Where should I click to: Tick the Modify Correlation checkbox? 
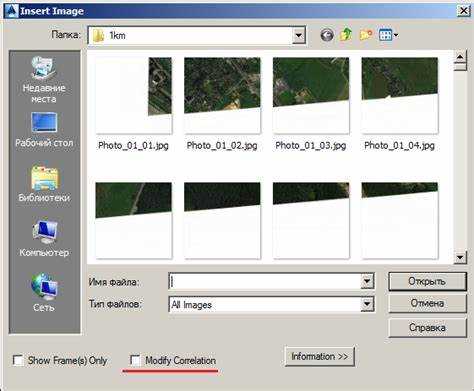coord(135,360)
